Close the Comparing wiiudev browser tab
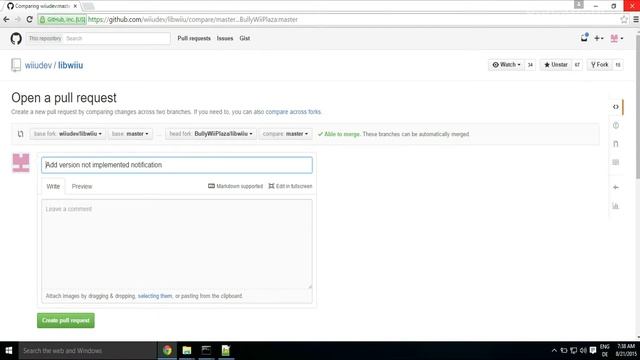 click(75, 6)
